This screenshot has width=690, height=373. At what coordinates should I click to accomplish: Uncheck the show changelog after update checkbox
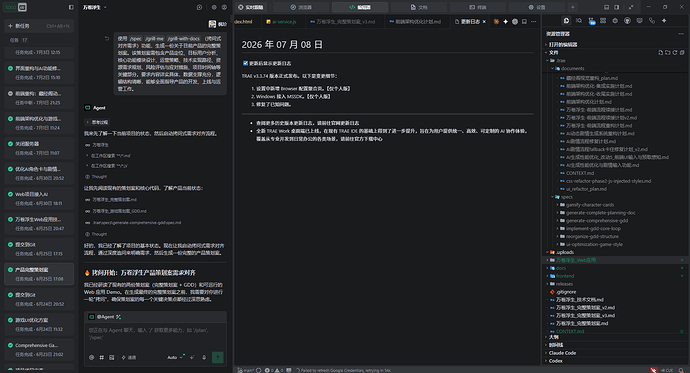246,63
